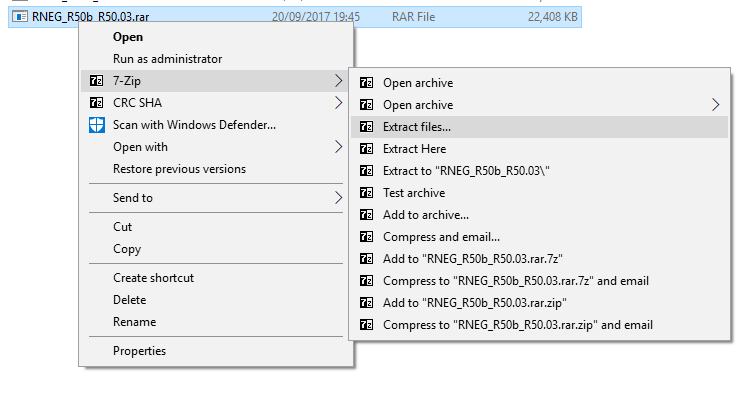Image resolution: width=743 pixels, height=396 pixels.
Task: Click Open archive entry with submenu
Action: (539, 104)
